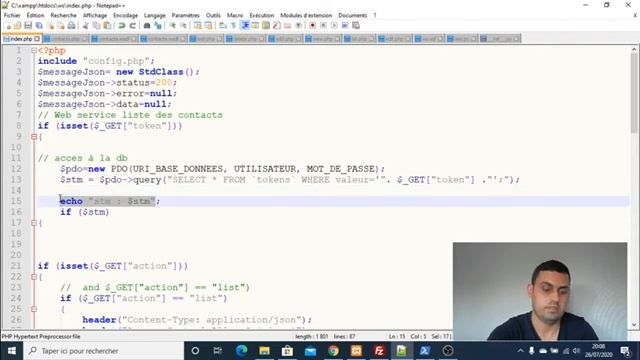The width and height of the screenshot is (640, 360).
Task: Cut selection using the scissors icon
Action: pos(86,26)
